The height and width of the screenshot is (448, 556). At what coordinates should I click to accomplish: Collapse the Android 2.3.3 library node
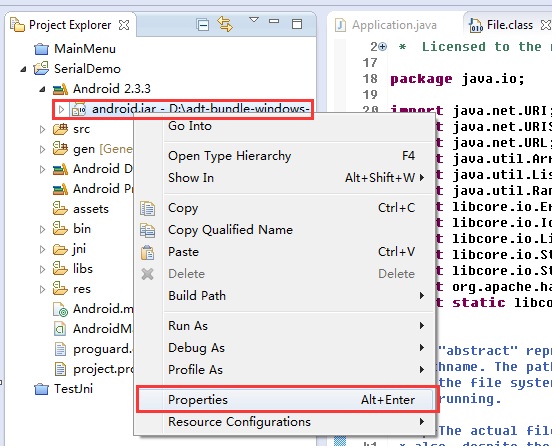tap(43, 89)
